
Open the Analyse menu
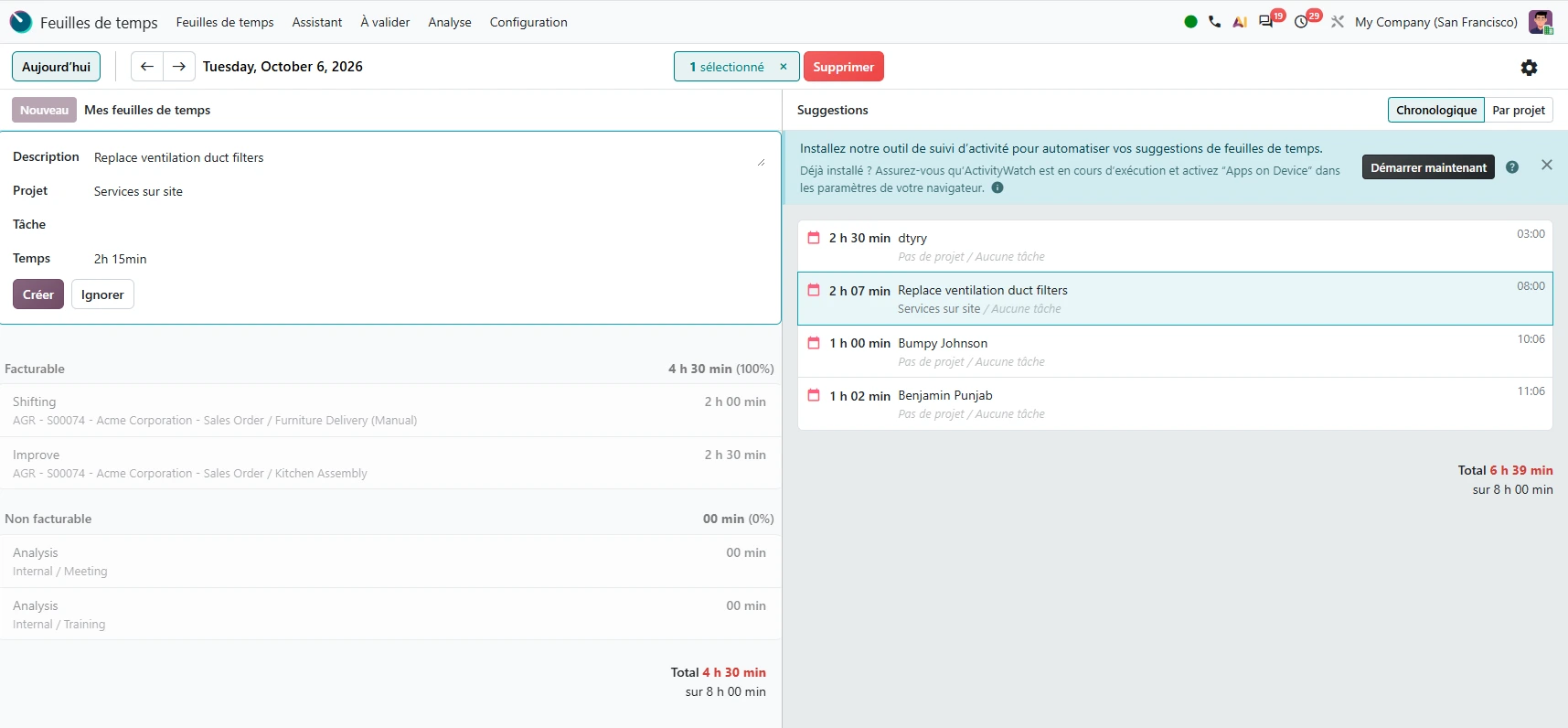450,22
